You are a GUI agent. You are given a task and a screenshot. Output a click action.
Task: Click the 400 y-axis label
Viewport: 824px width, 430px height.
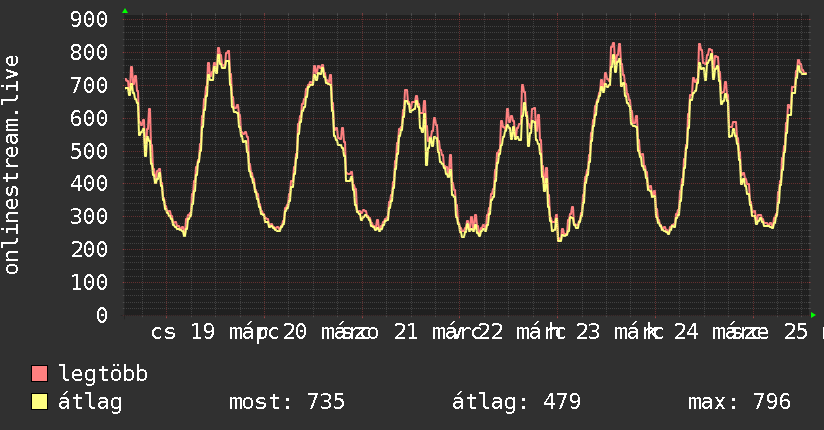pyautogui.click(x=89, y=183)
